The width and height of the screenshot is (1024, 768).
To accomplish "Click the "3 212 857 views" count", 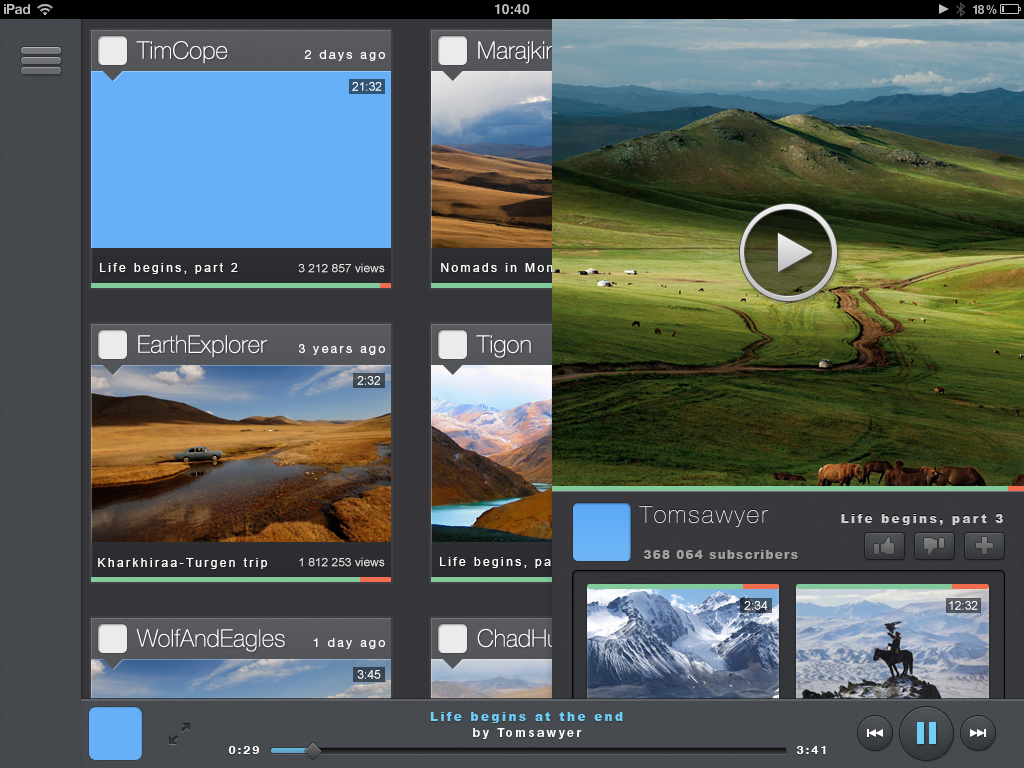I will click(342, 268).
